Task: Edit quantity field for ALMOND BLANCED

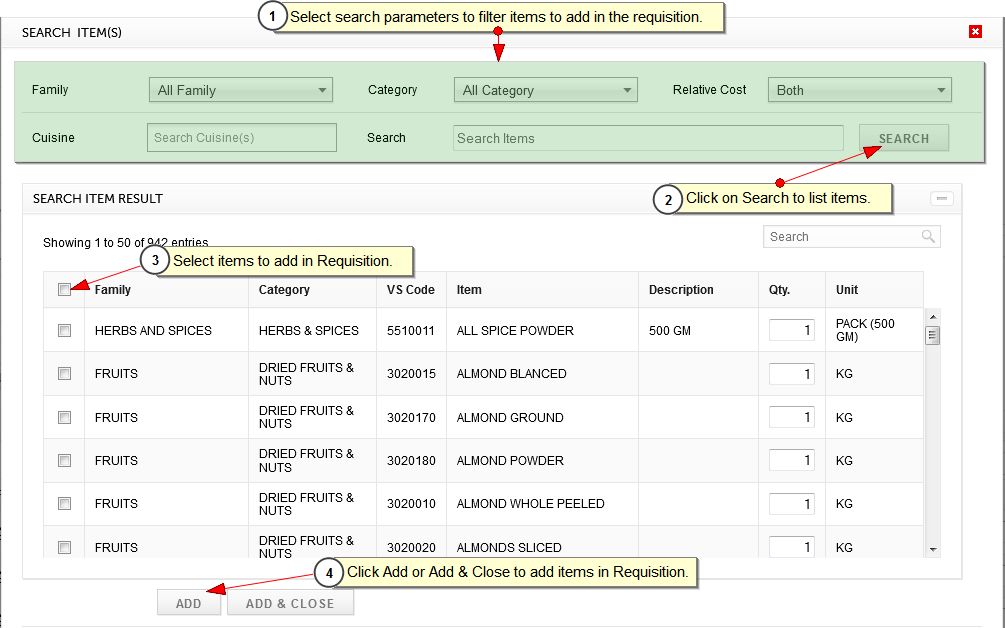Action: pyautogui.click(x=792, y=374)
